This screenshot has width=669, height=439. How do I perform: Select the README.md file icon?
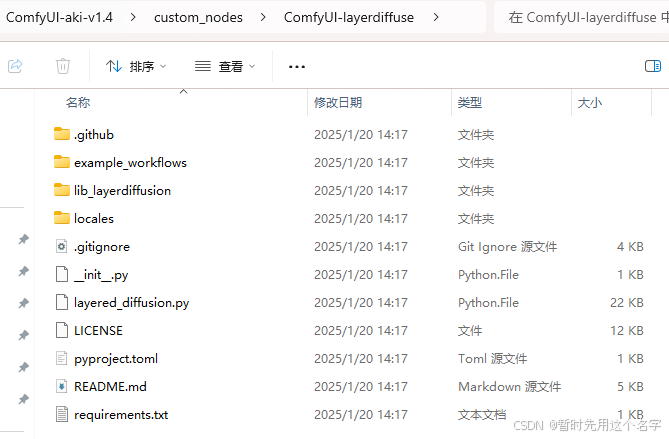coord(62,386)
